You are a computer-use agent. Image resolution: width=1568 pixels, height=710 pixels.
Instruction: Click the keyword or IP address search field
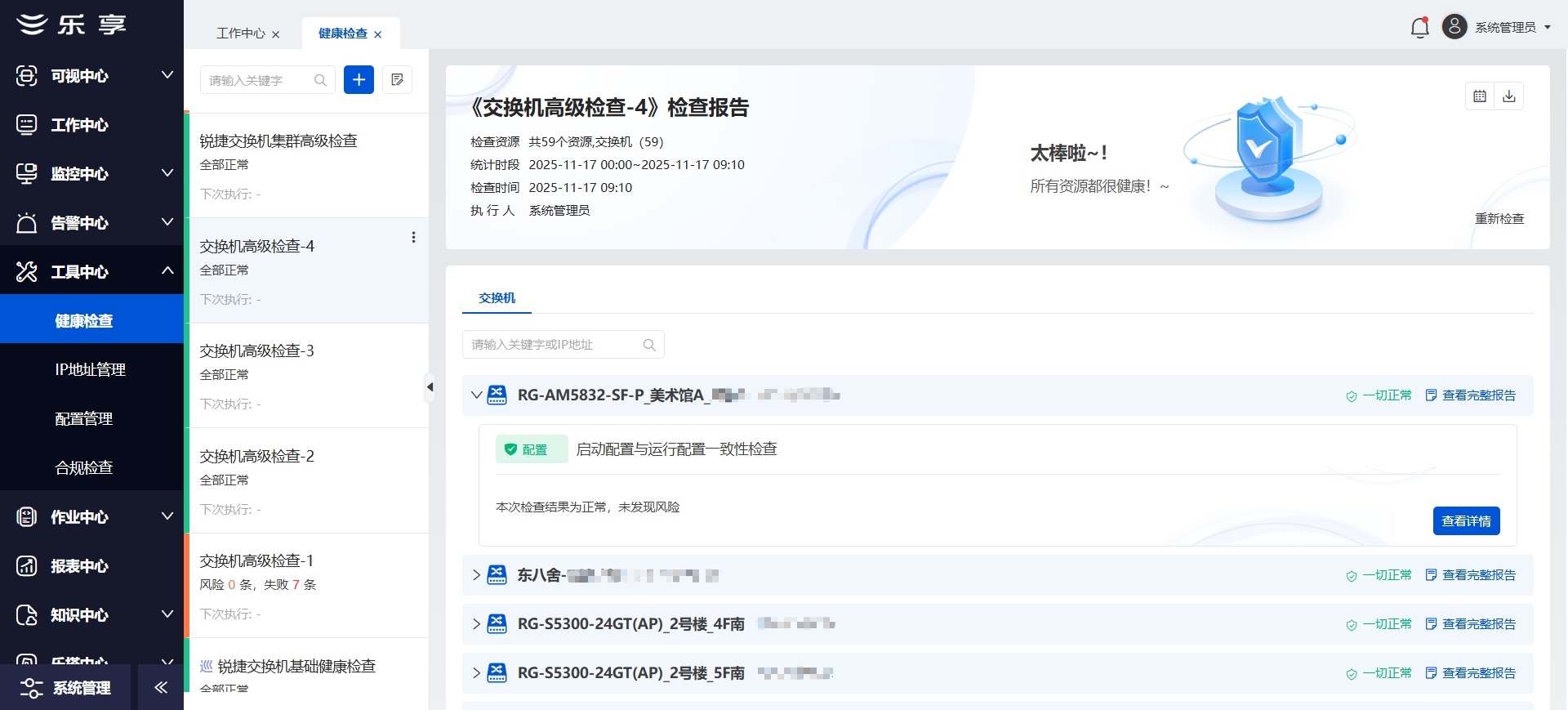tap(555, 345)
